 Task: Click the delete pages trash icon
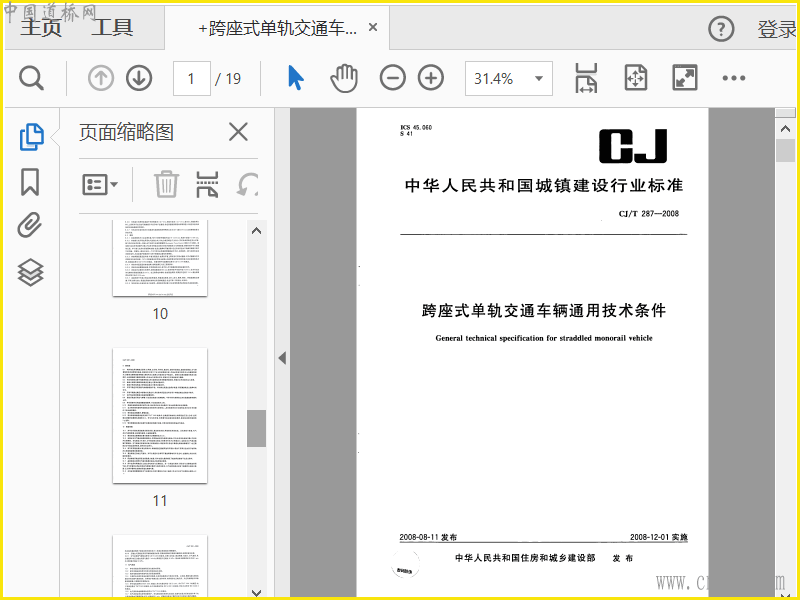pyautogui.click(x=166, y=184)
